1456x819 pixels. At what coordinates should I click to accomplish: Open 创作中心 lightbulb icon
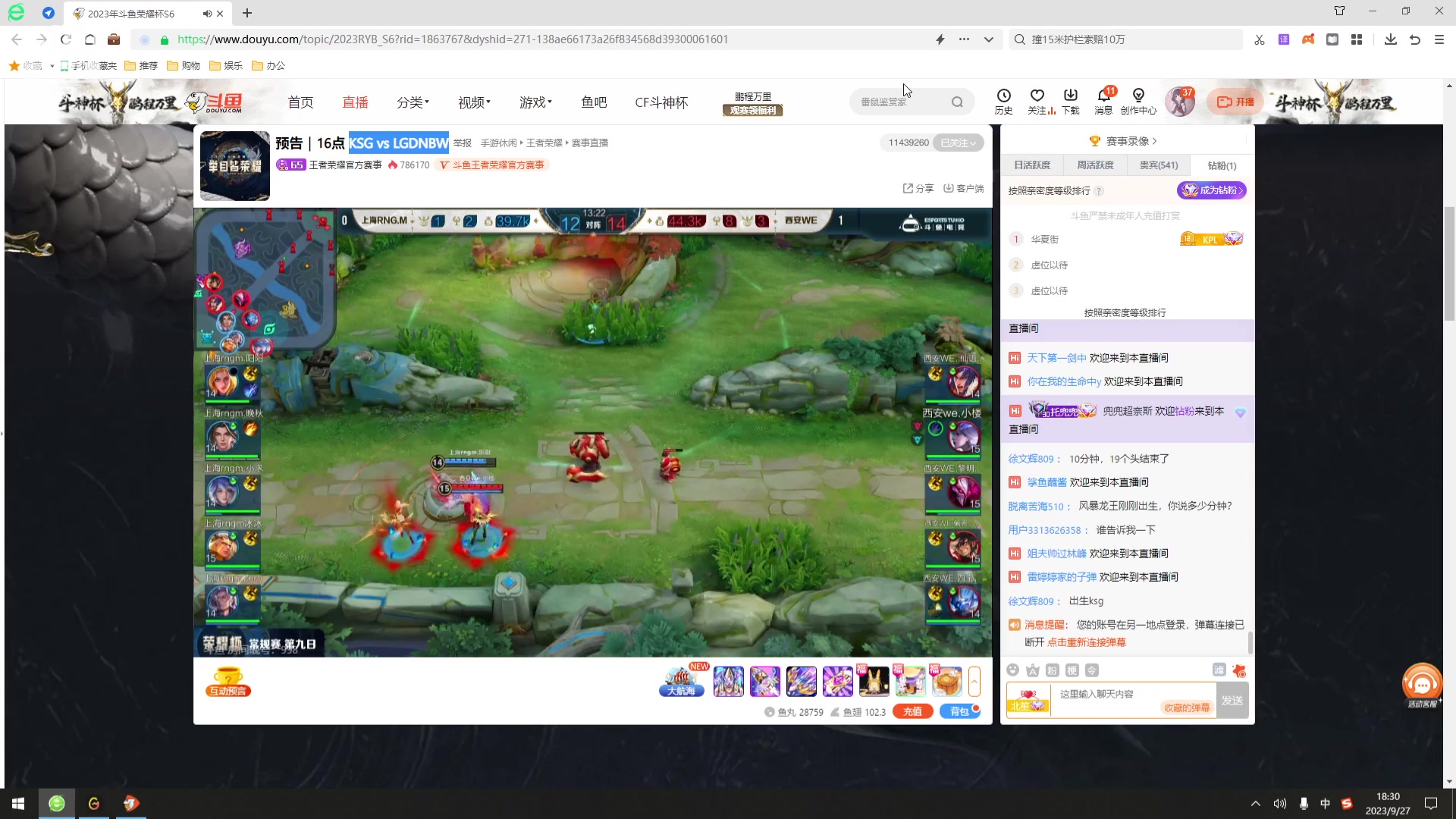pos(1138,101)
